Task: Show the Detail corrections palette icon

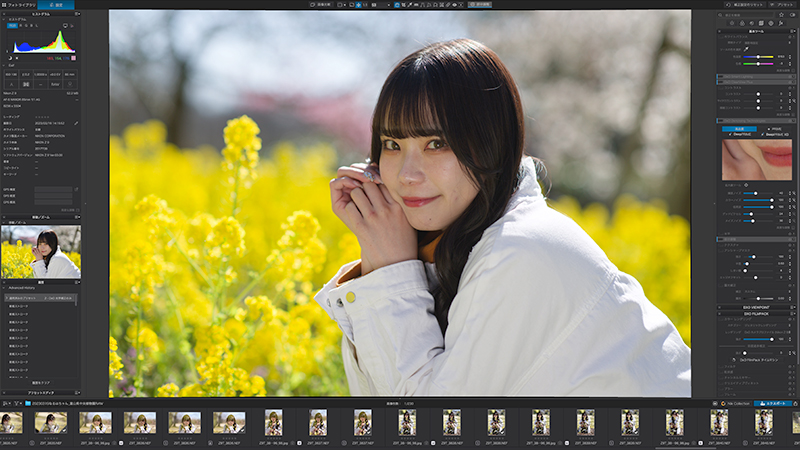Action: click(x=752, y=23)
